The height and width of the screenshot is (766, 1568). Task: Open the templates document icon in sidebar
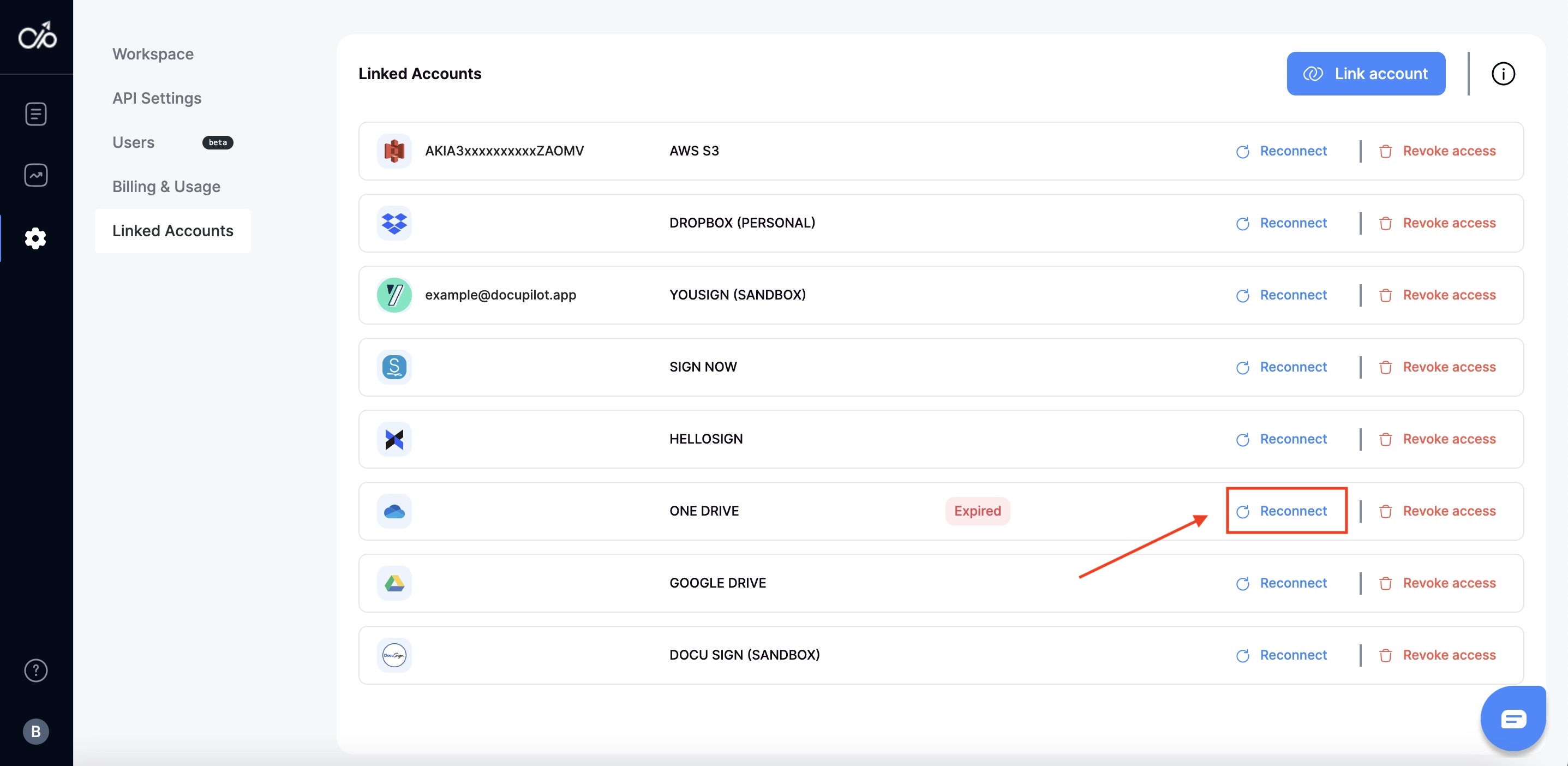[x=36, y=114]
